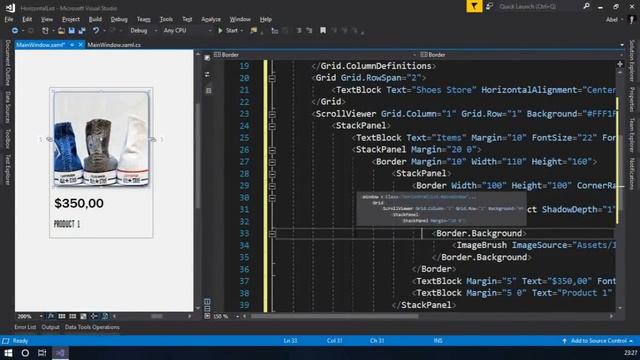Viewport: 640px width, 360px height.
Task: Click the XAML editor horizontal scrollbar
Action: [334, 316]
